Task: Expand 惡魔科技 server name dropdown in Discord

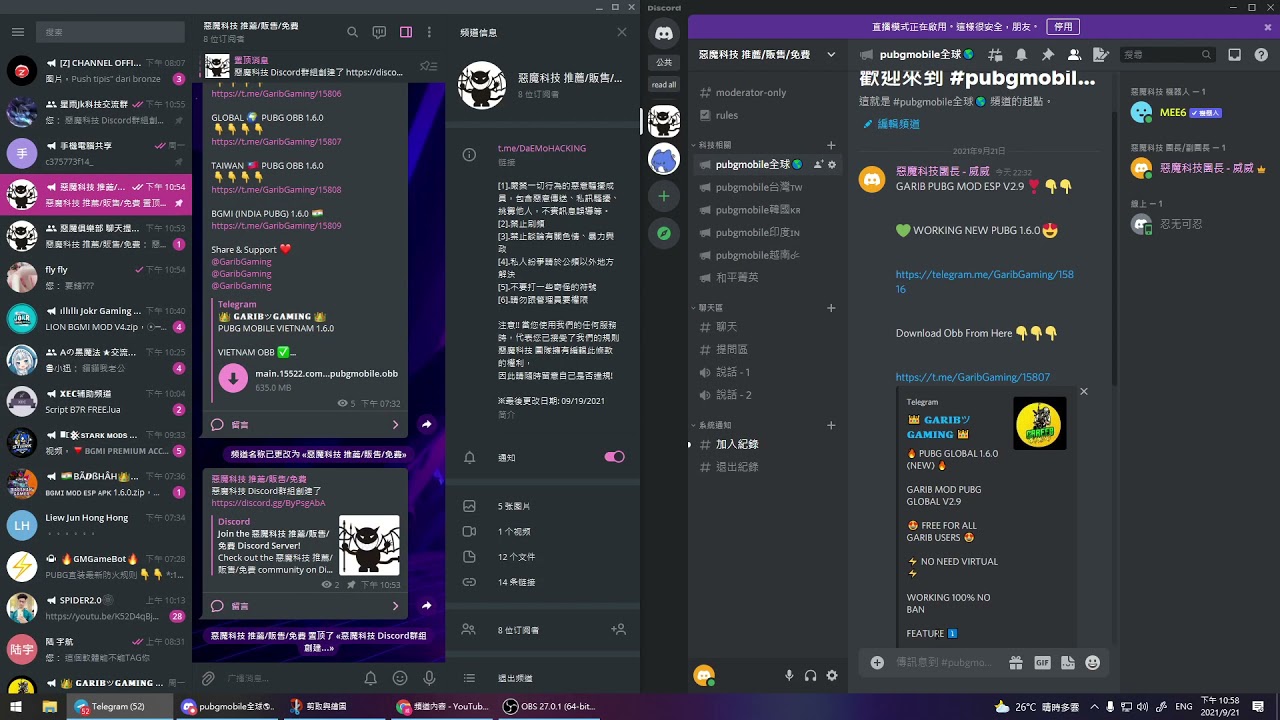Action: [x=830, y=54]
